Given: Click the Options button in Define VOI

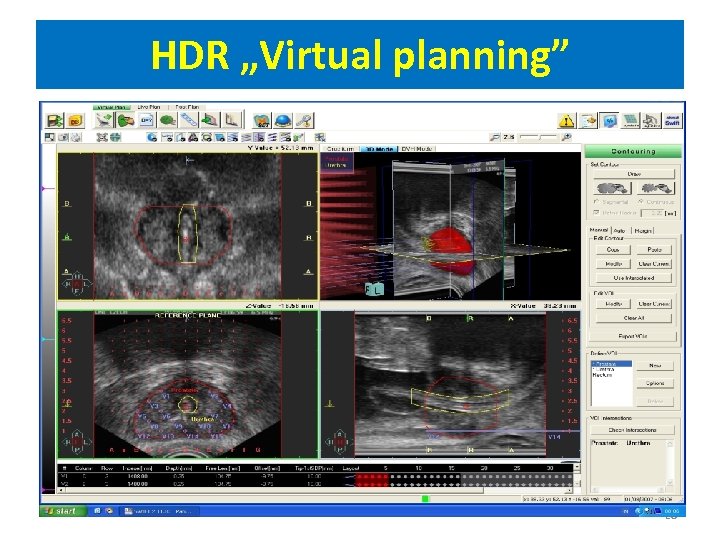Looking at the screenshot, I should [x=655, y=383].
